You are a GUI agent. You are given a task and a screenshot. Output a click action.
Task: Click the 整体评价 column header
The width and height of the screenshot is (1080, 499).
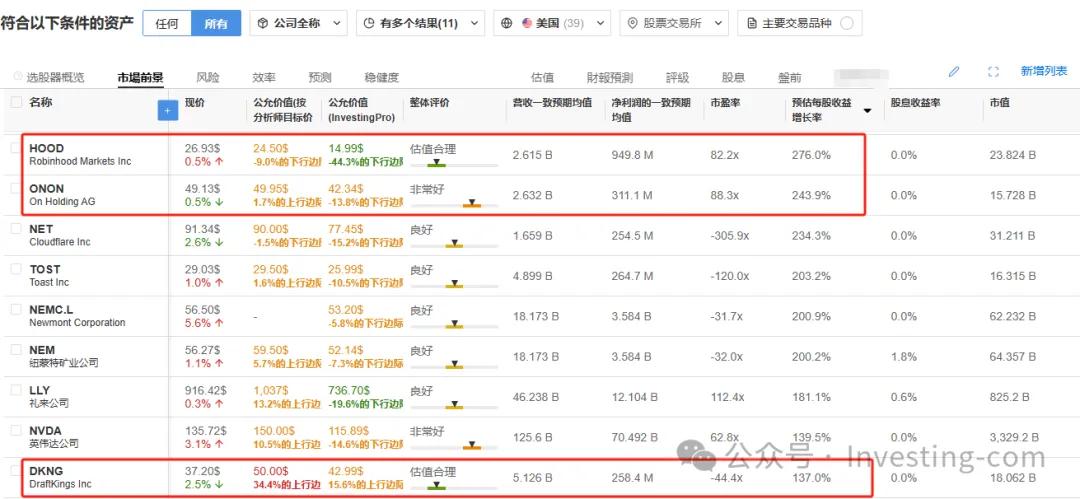[429, 103]
